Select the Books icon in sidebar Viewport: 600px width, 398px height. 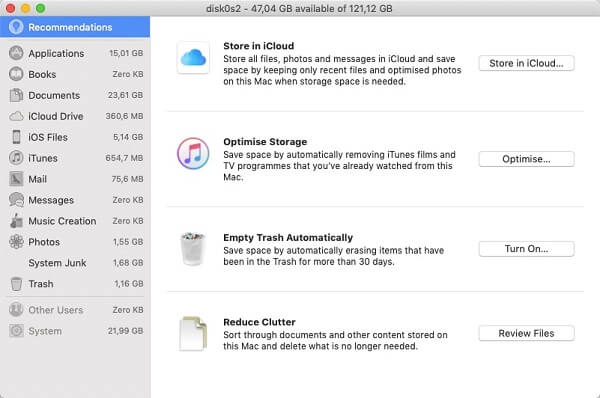(16, 74)
